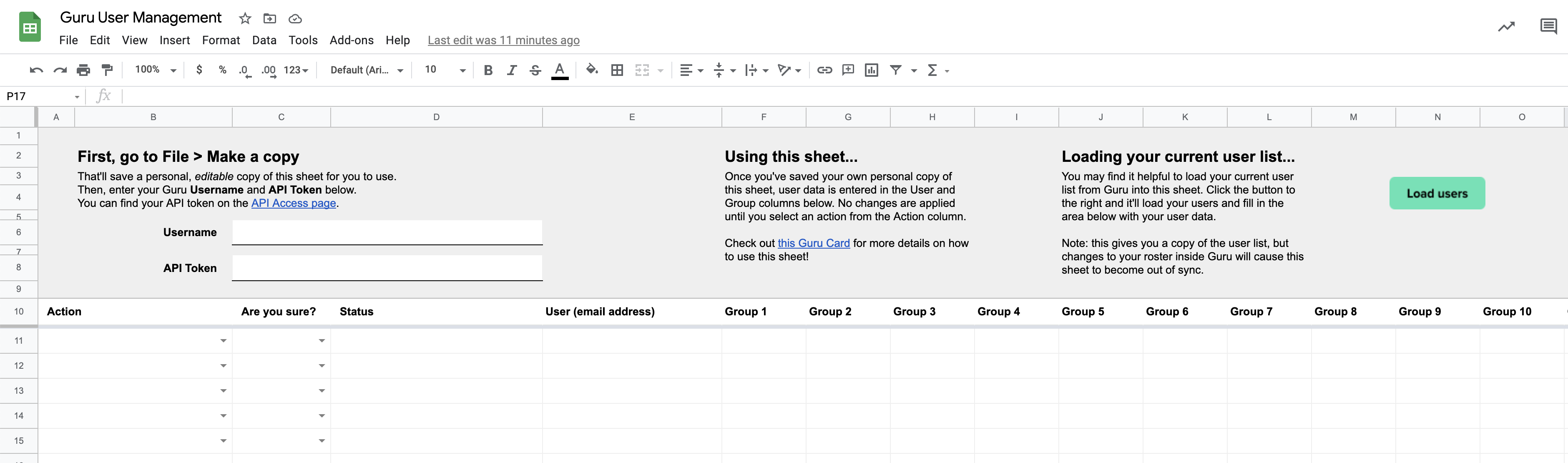Toggle italic formatting
Image resolution: width=1568 pixels, height=463 pixels.
pos(511,70)
